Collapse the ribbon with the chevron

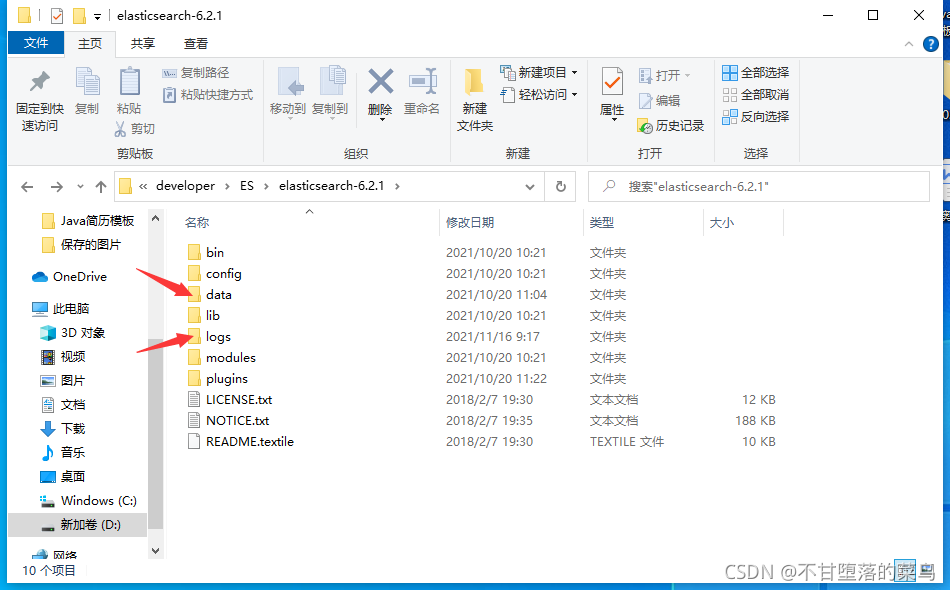909,44
